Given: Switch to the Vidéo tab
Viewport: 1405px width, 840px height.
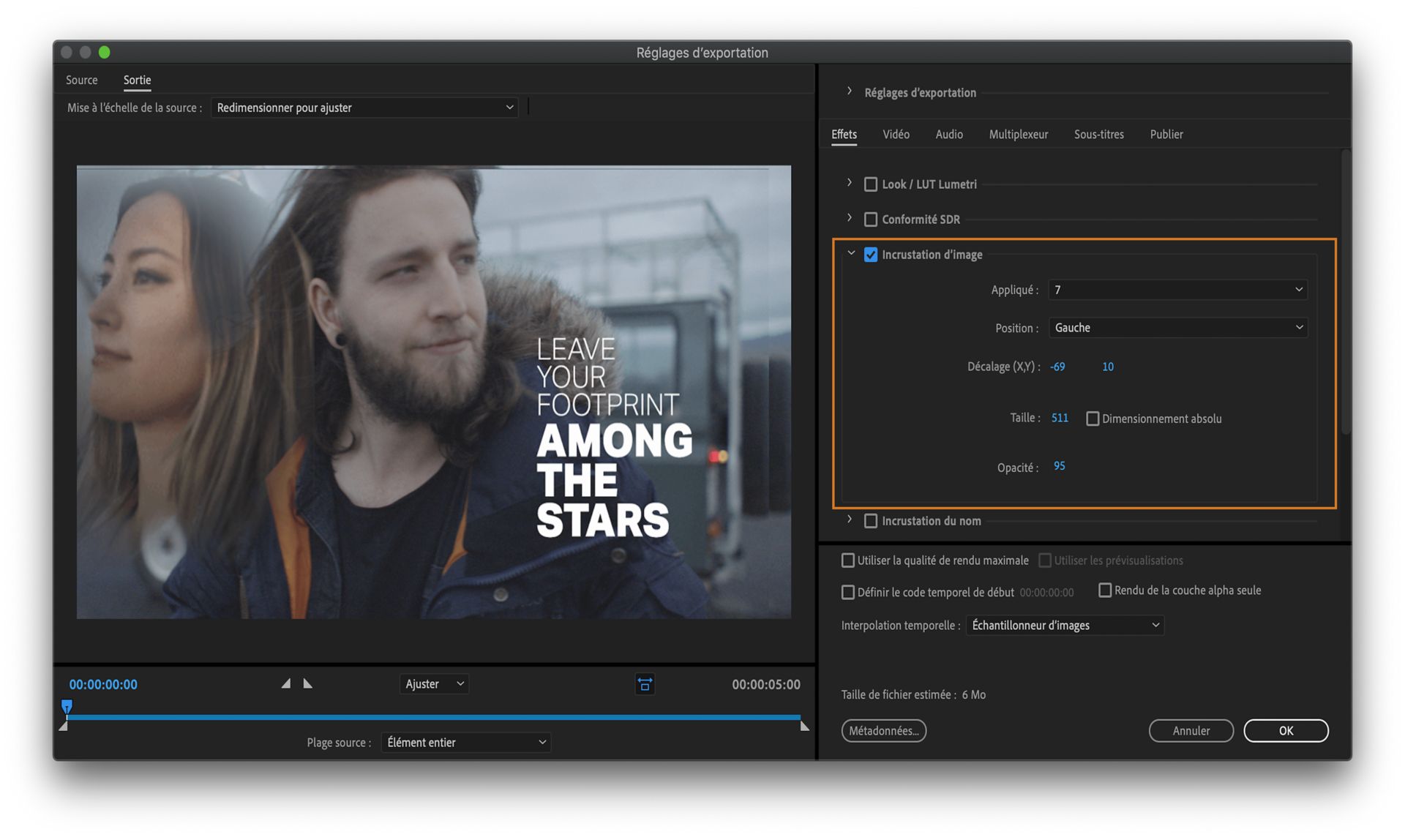Looking at the screenshot, I should coord(896,135).
